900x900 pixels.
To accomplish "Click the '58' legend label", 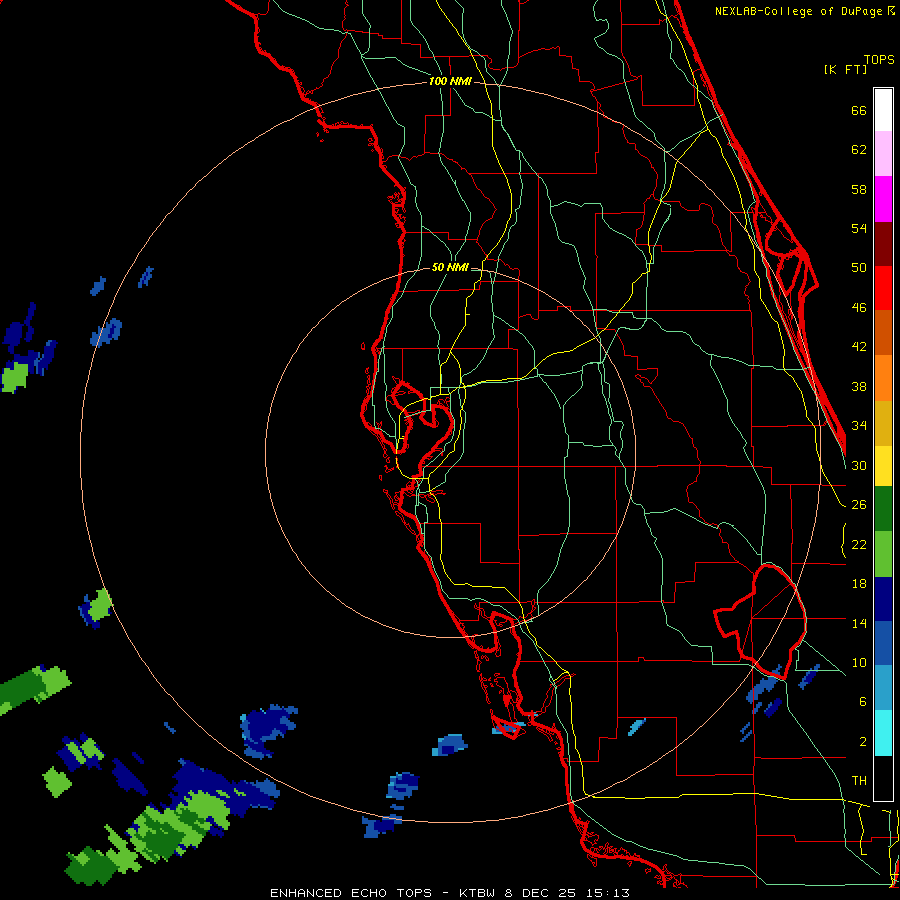I will coord(859,189).
